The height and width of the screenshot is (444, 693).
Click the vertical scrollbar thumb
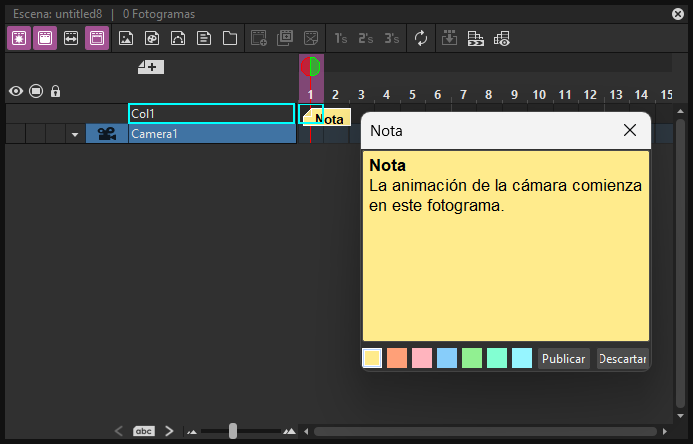tap(680, 263)
